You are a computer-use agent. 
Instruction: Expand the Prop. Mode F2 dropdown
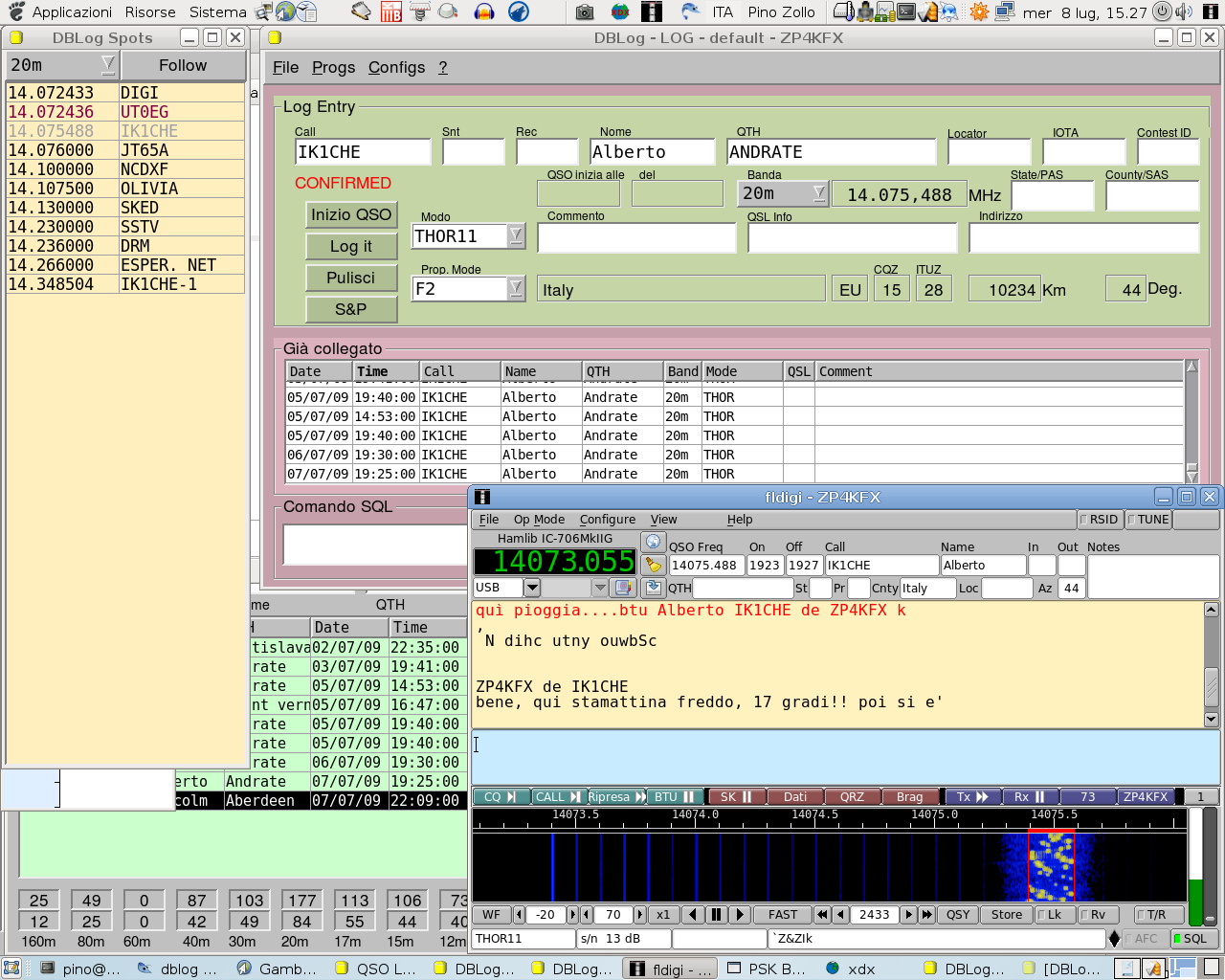pos(516,288)
